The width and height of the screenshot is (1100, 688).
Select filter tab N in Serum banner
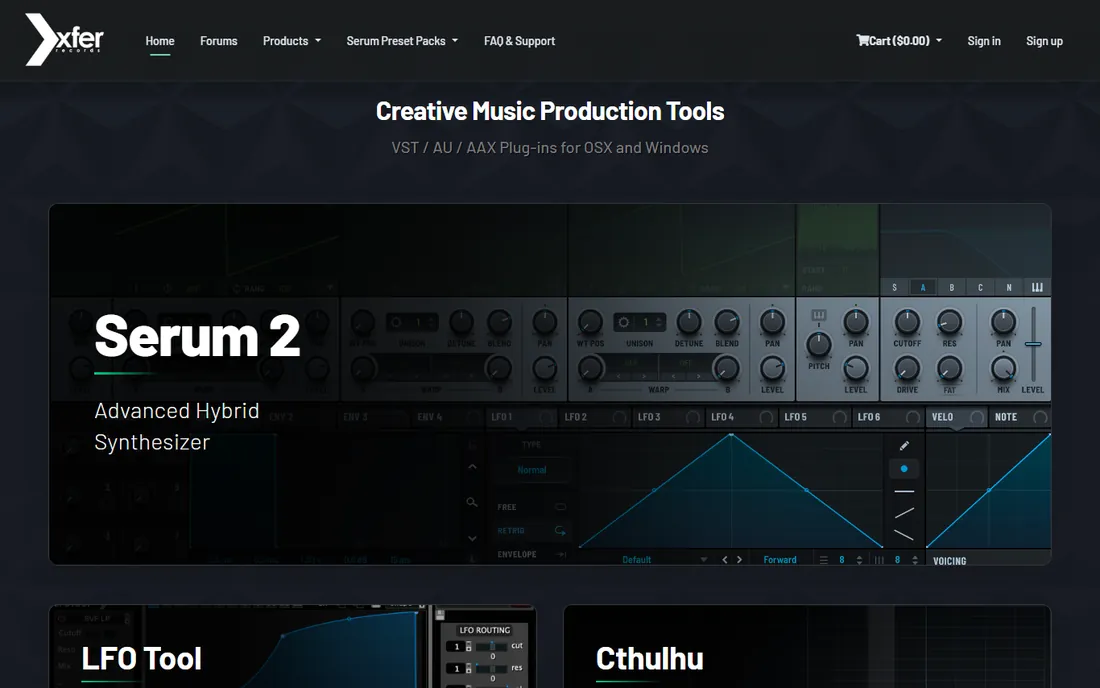(1009, 287)
